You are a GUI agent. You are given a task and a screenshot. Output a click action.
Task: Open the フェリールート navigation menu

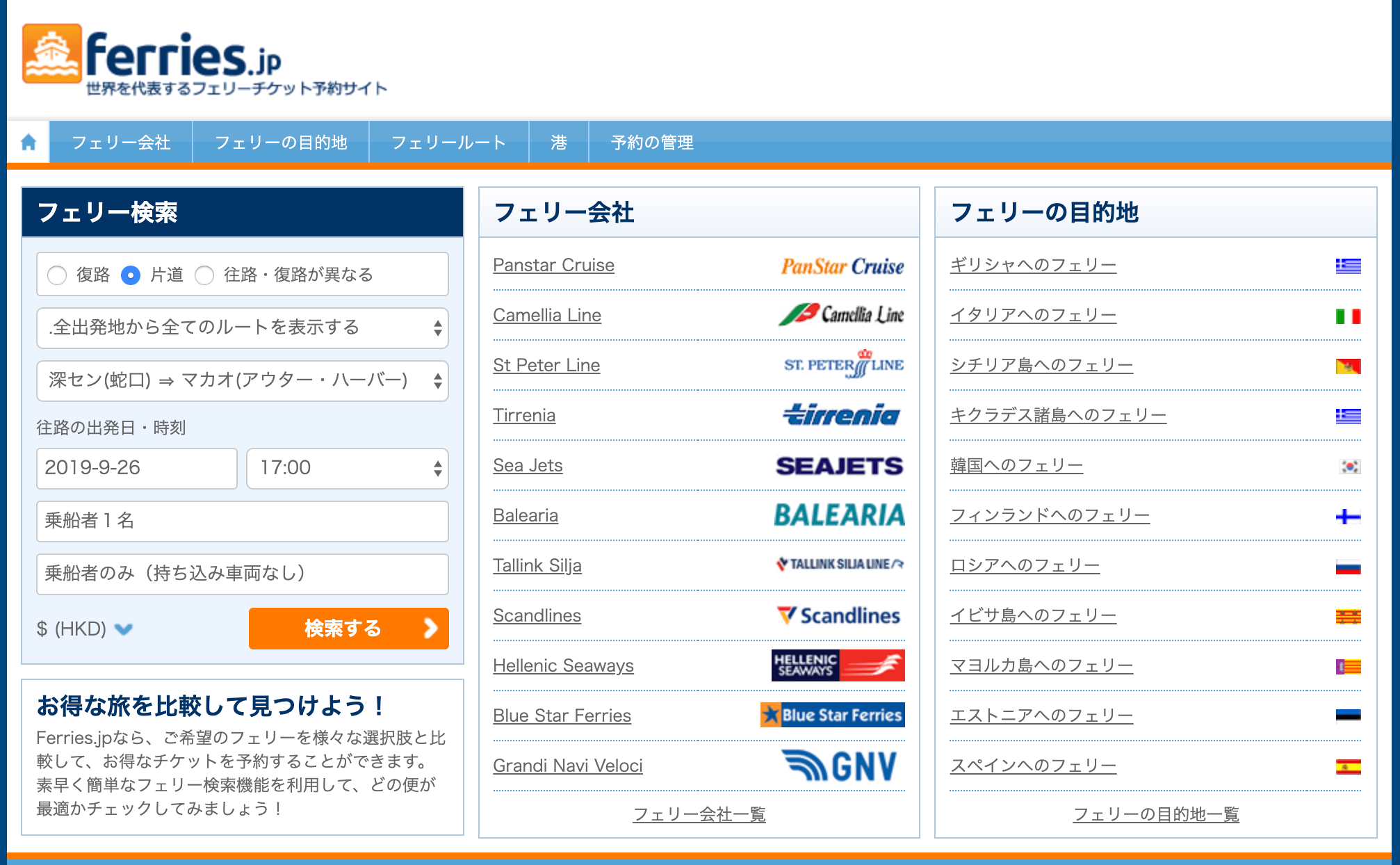click(x=448, y=143)
